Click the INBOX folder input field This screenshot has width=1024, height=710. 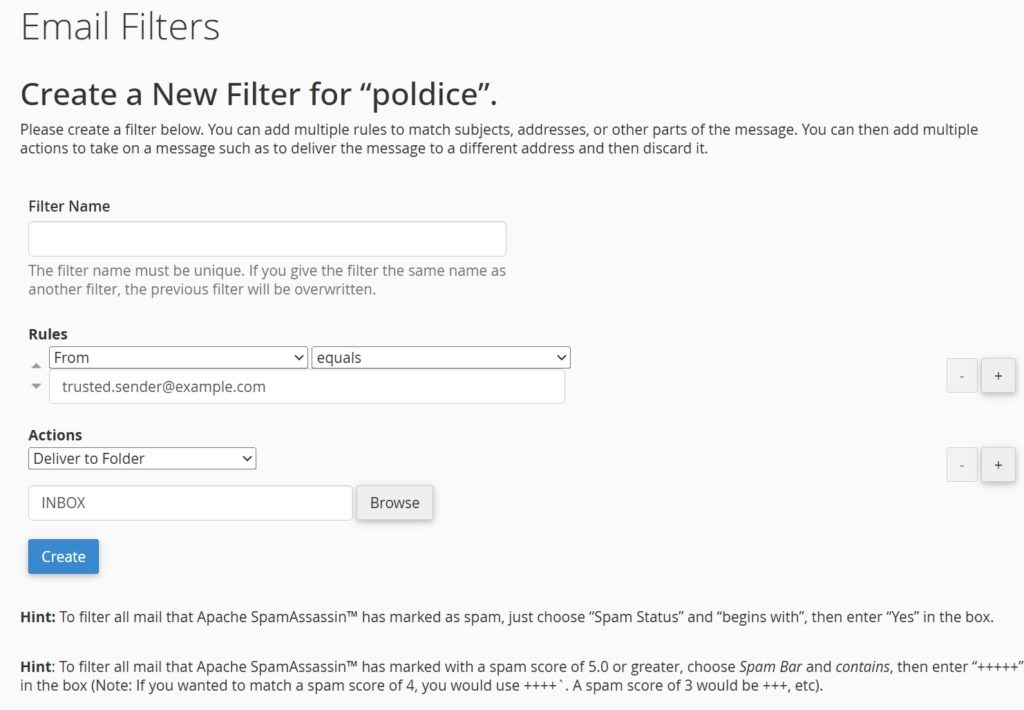pos(190,503)
